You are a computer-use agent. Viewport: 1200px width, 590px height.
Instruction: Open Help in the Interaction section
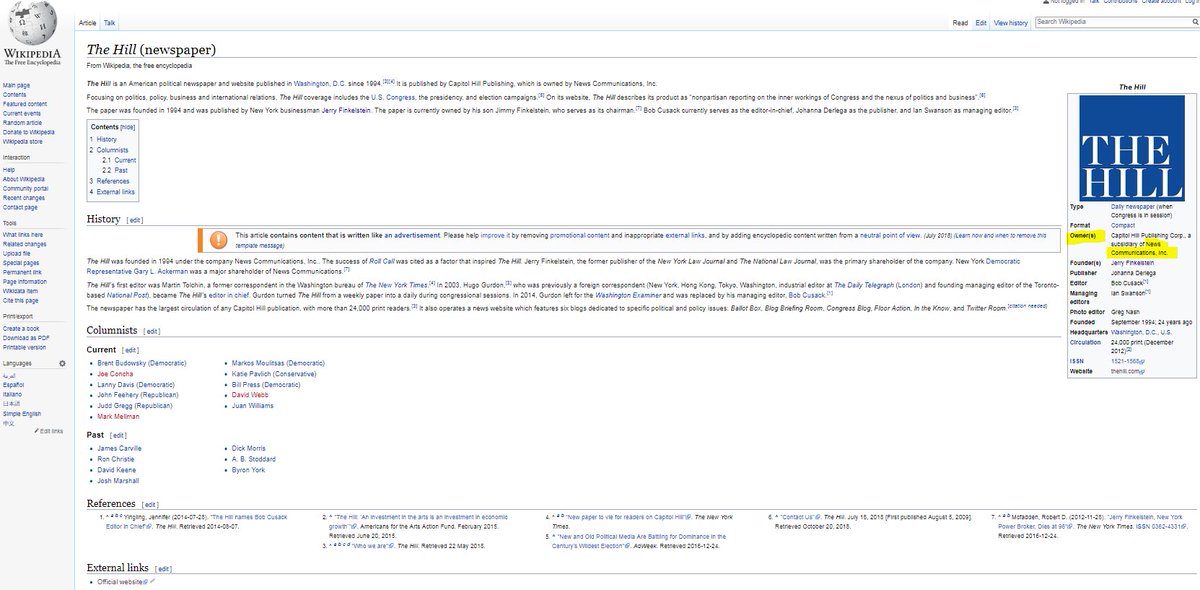point(9,170)
